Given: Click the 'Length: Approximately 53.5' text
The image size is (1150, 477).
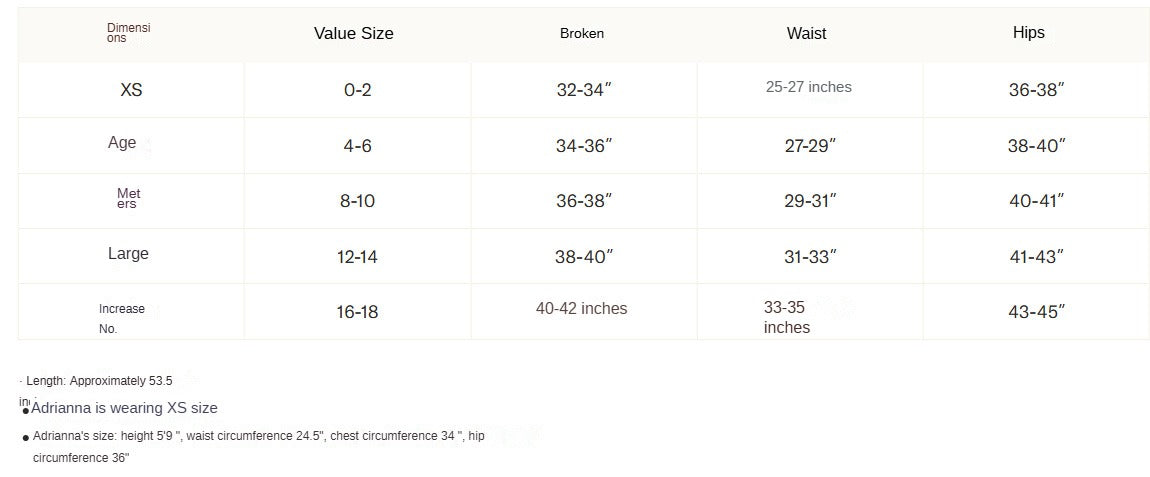Looking at the screenshot, I should pyautogui.click(x=99, y=381).
